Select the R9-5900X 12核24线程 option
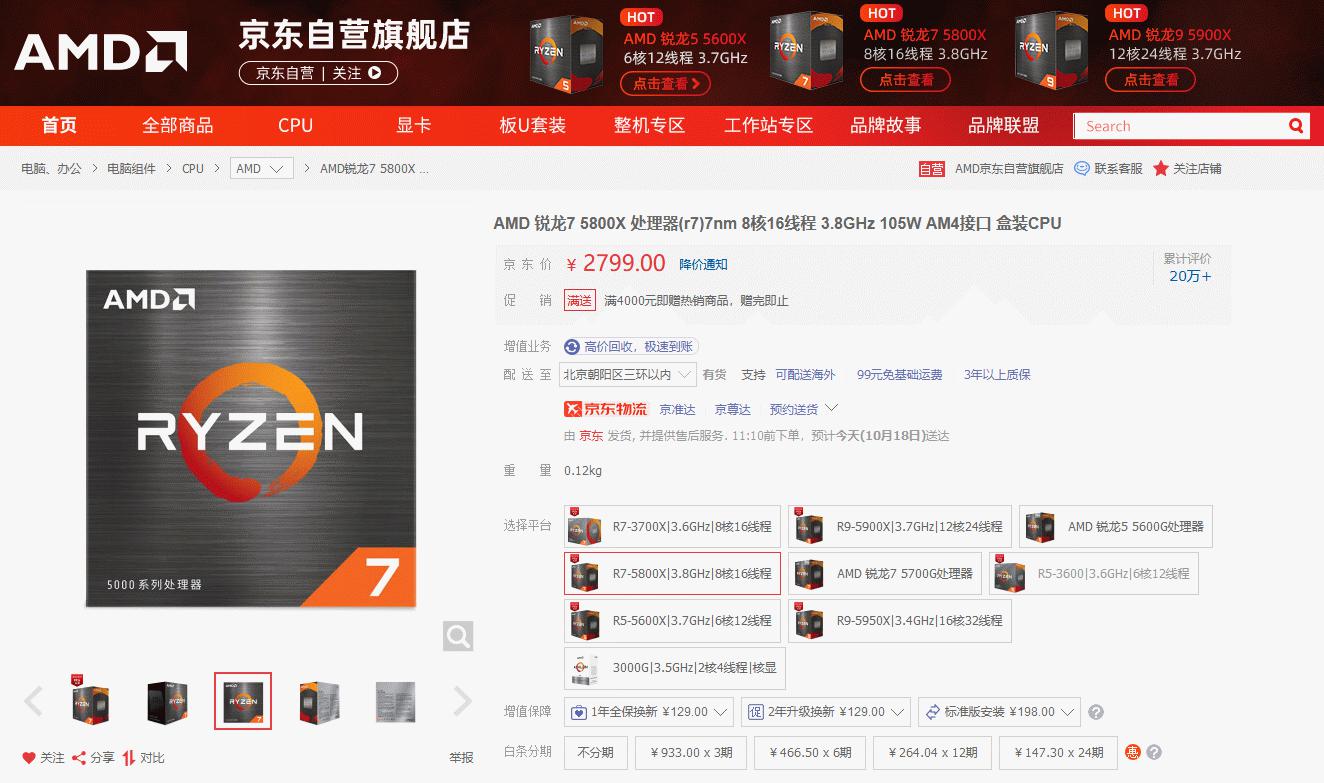 [x=899, y=526]
